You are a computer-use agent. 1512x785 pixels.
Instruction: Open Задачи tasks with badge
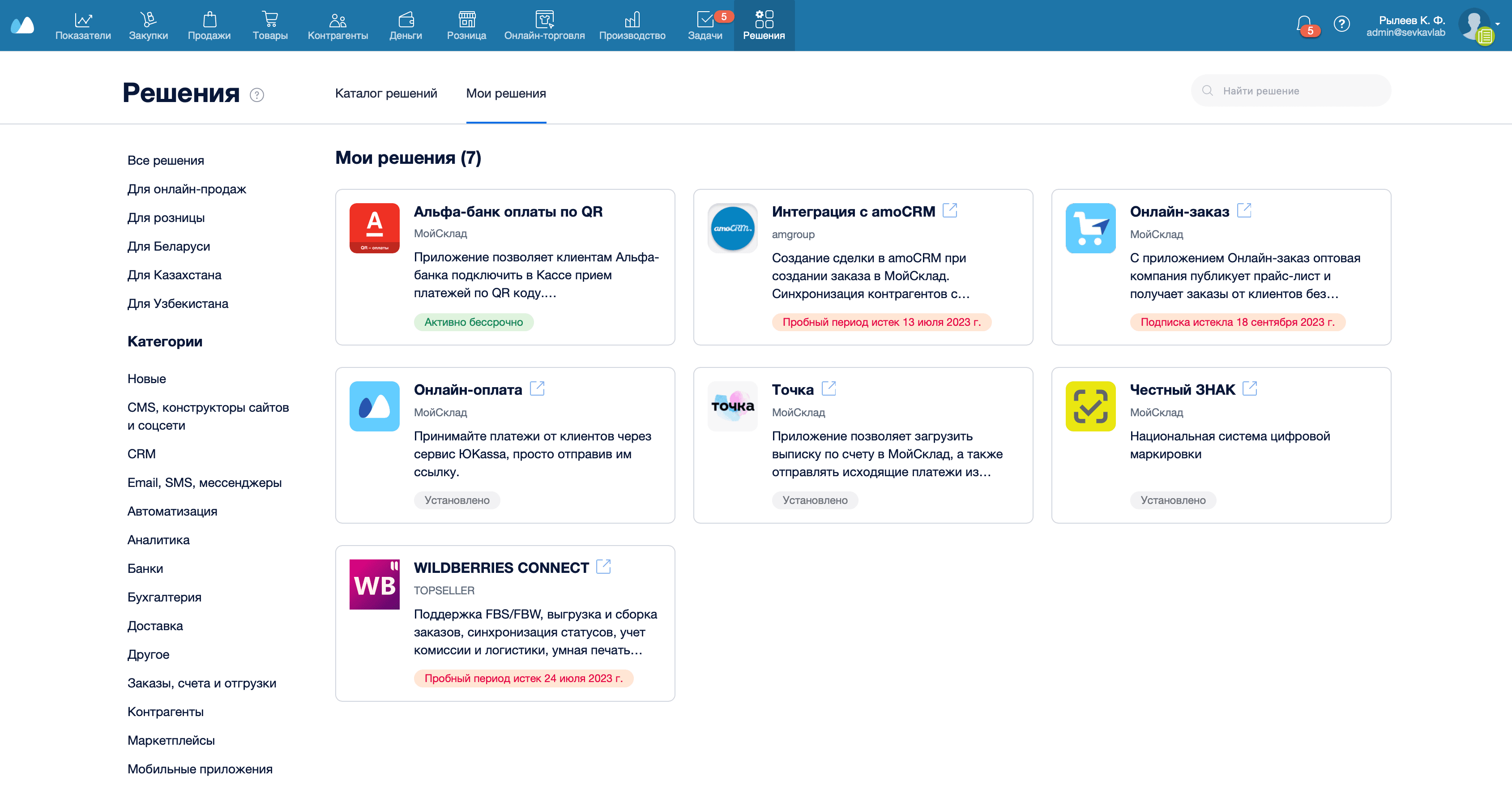pos(705,26)
